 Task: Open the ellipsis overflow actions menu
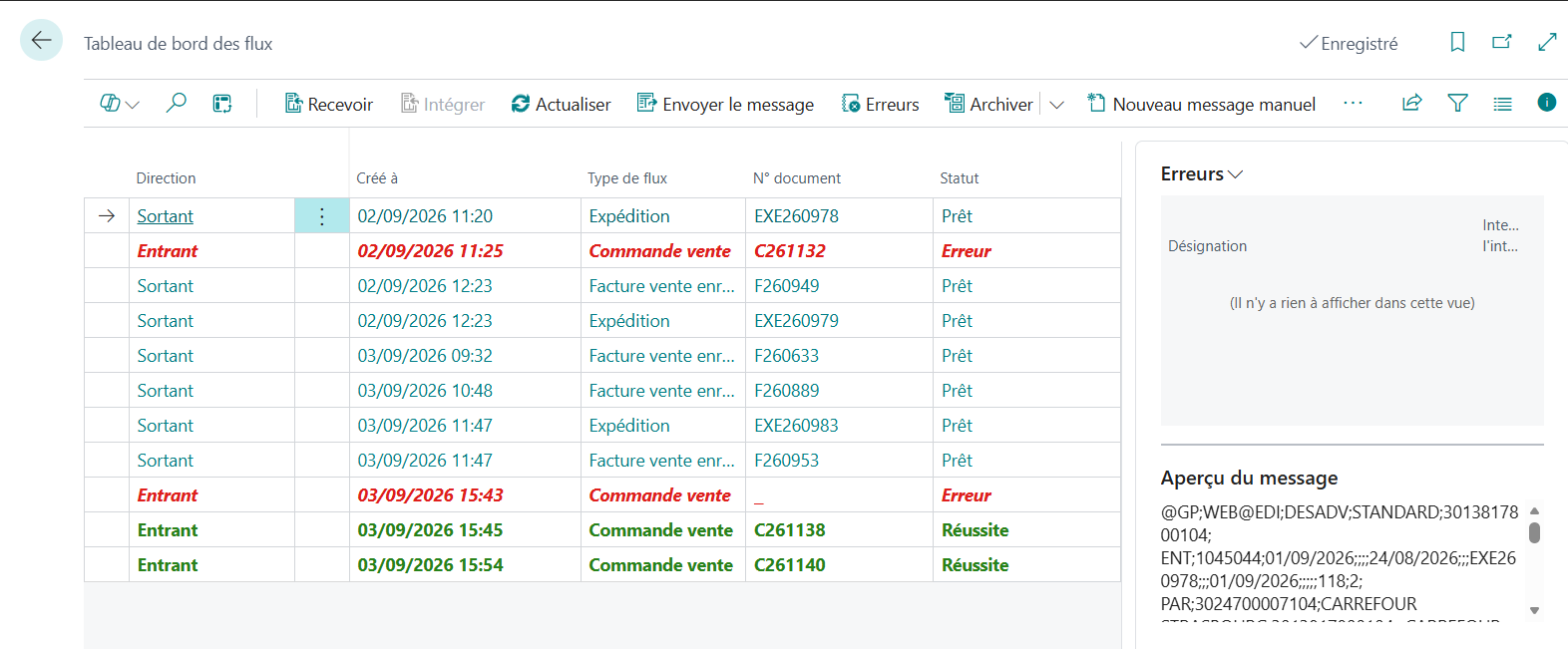point(1353,103)
